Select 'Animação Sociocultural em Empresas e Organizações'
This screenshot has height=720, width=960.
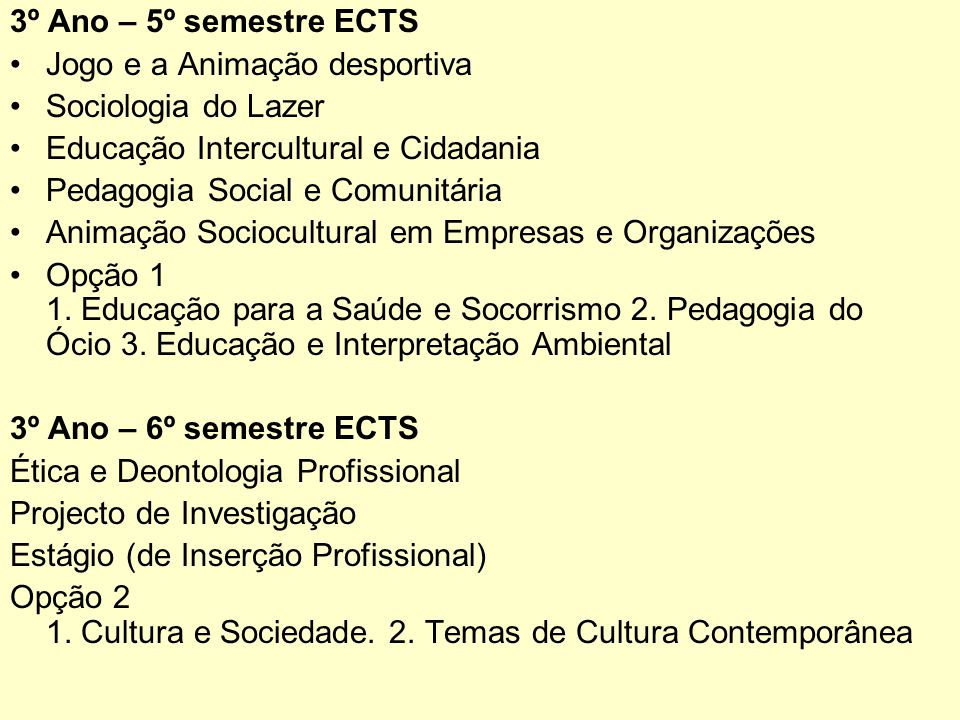click(x=430, y=233)
